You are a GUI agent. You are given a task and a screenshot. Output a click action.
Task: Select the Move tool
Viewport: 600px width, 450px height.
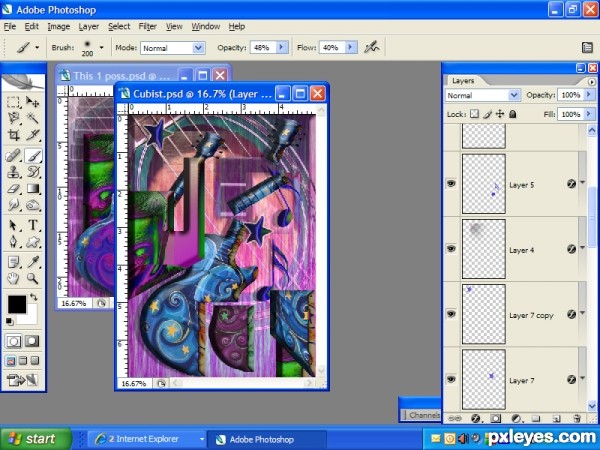tap(33, 102)
